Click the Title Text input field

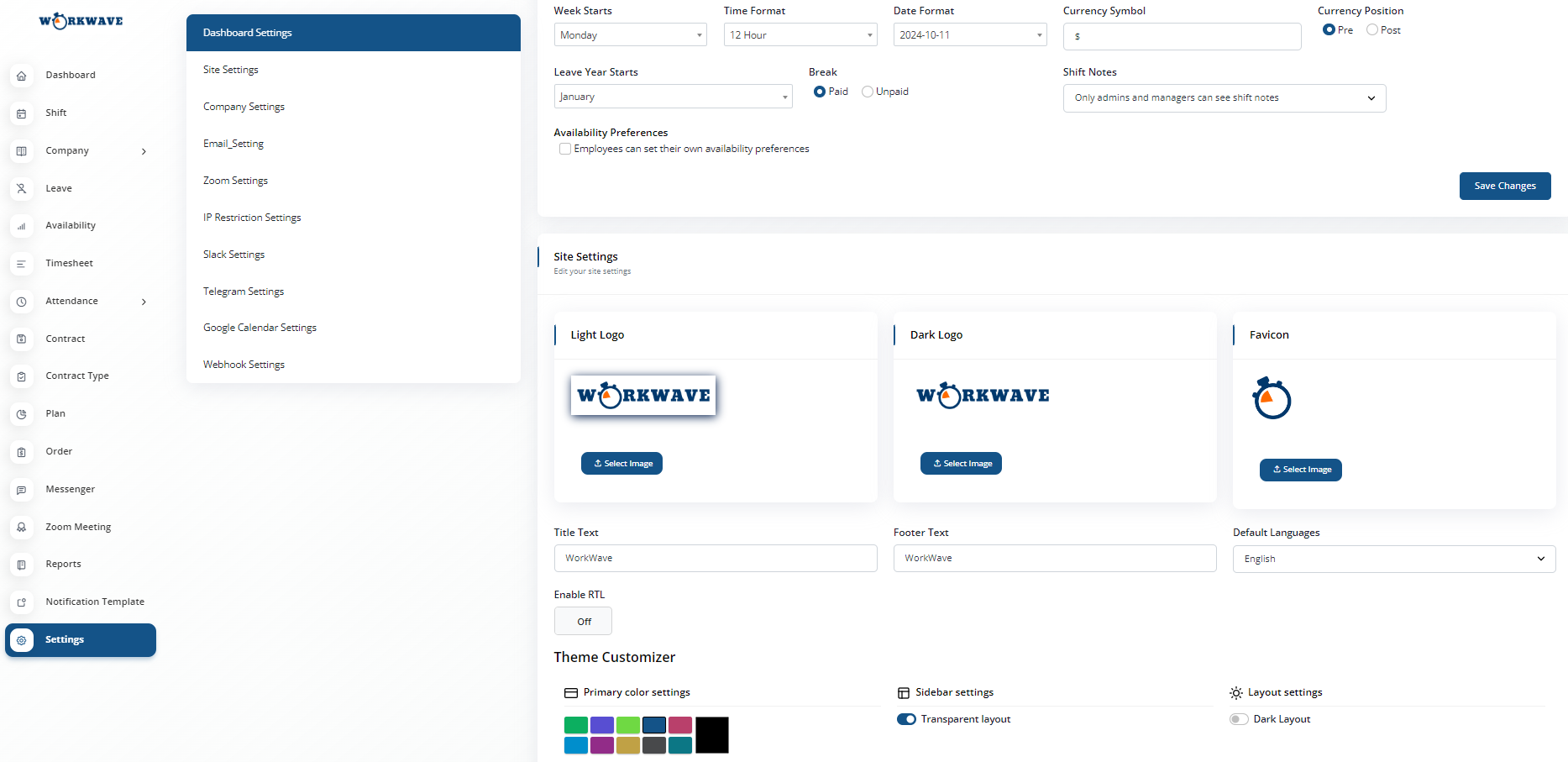[x=716, y=559]
